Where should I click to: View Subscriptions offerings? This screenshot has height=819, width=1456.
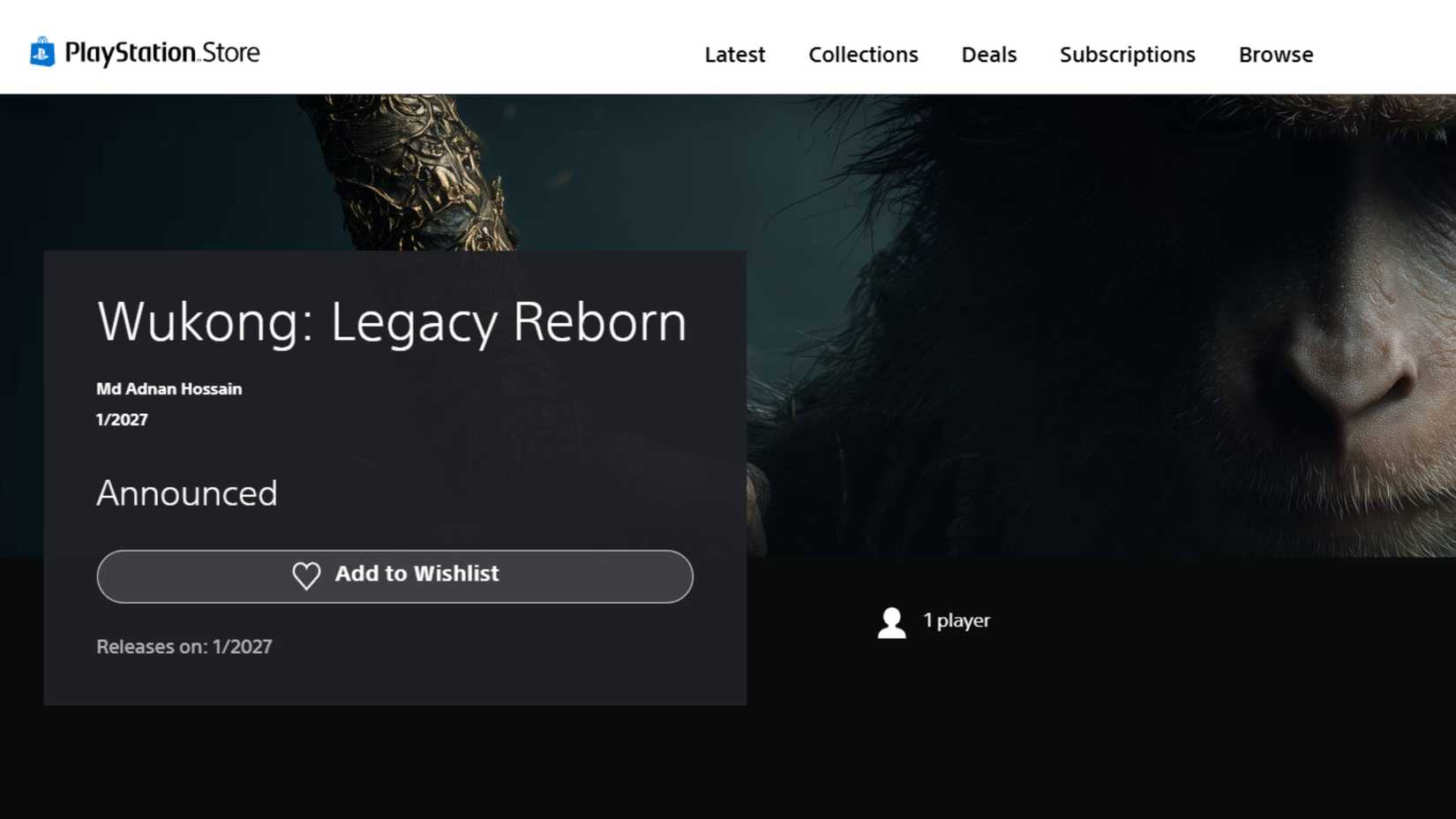[x=1127, y=55]
